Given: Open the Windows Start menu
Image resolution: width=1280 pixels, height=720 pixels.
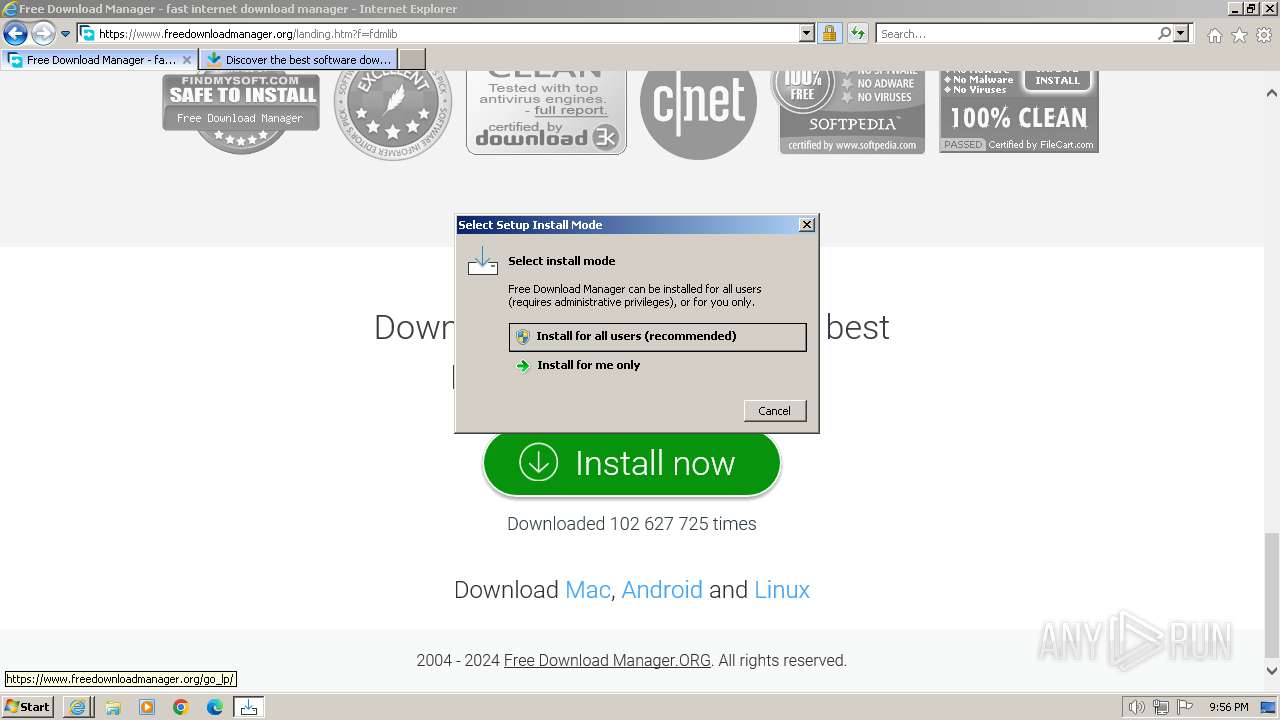Looking at the screenshot, I should (27, 707).
